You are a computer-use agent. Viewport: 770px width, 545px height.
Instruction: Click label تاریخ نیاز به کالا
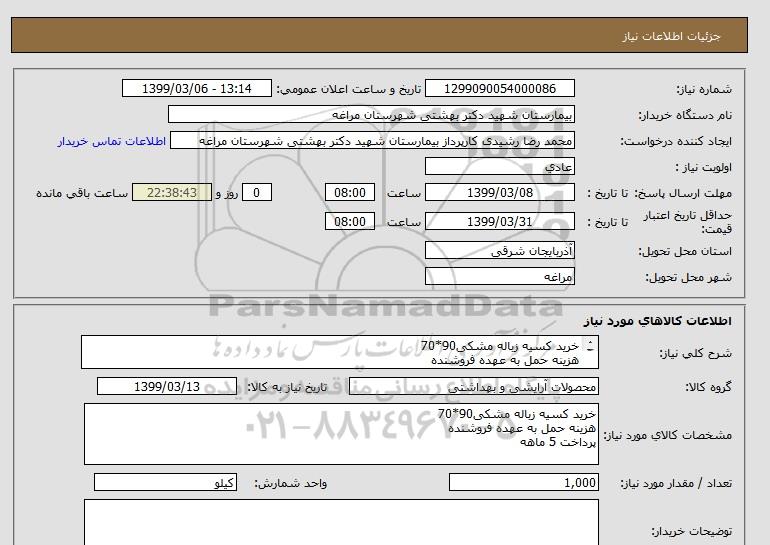[287, 387]
